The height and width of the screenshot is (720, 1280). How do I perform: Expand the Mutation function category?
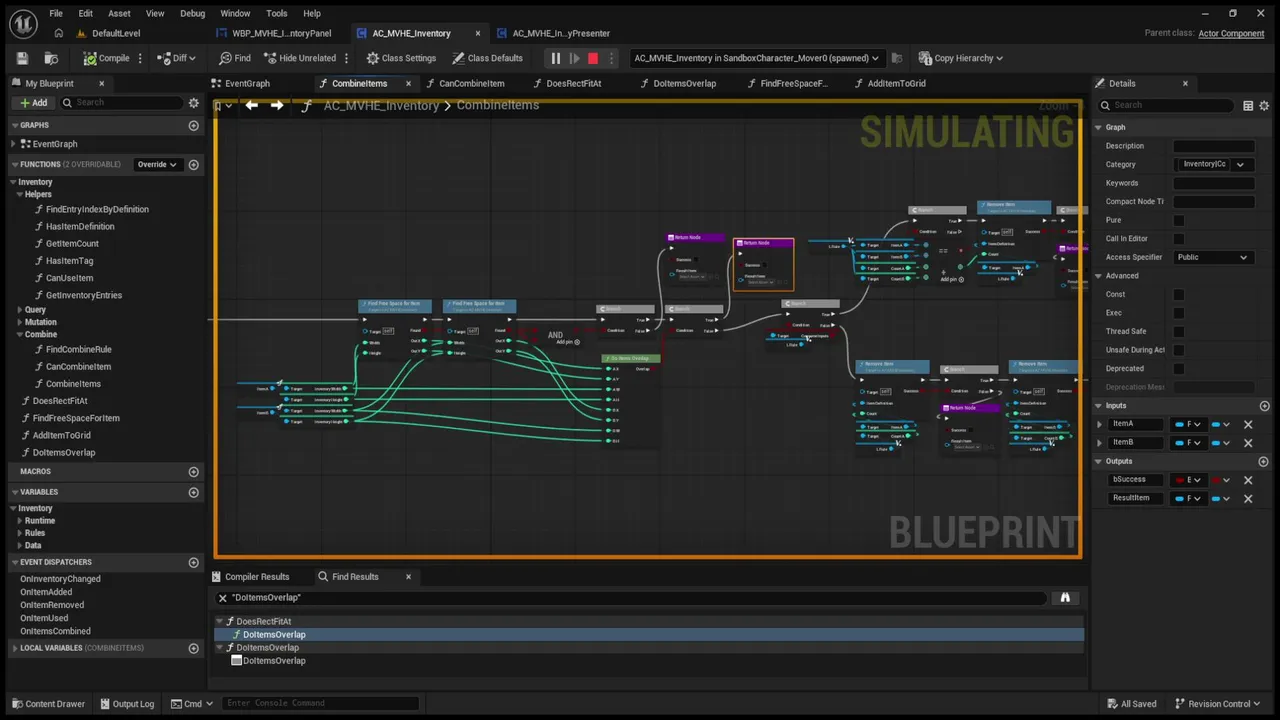[x=20, y=322]
